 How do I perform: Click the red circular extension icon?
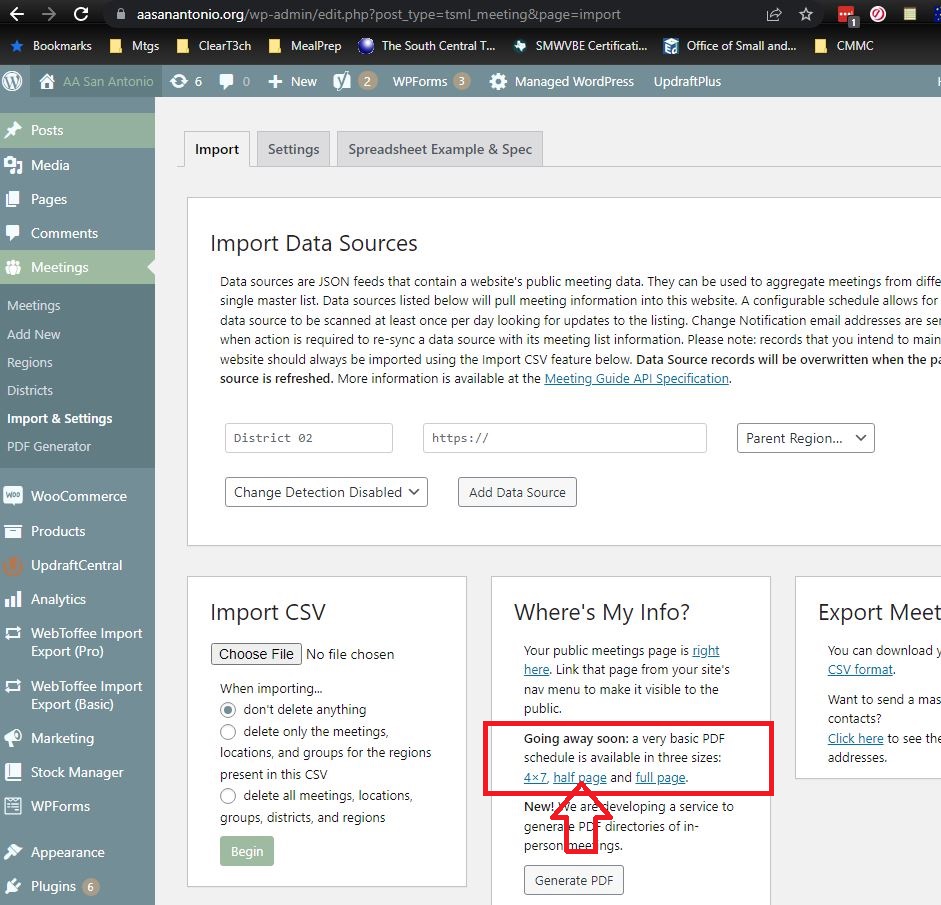click(x=878, y=14)
